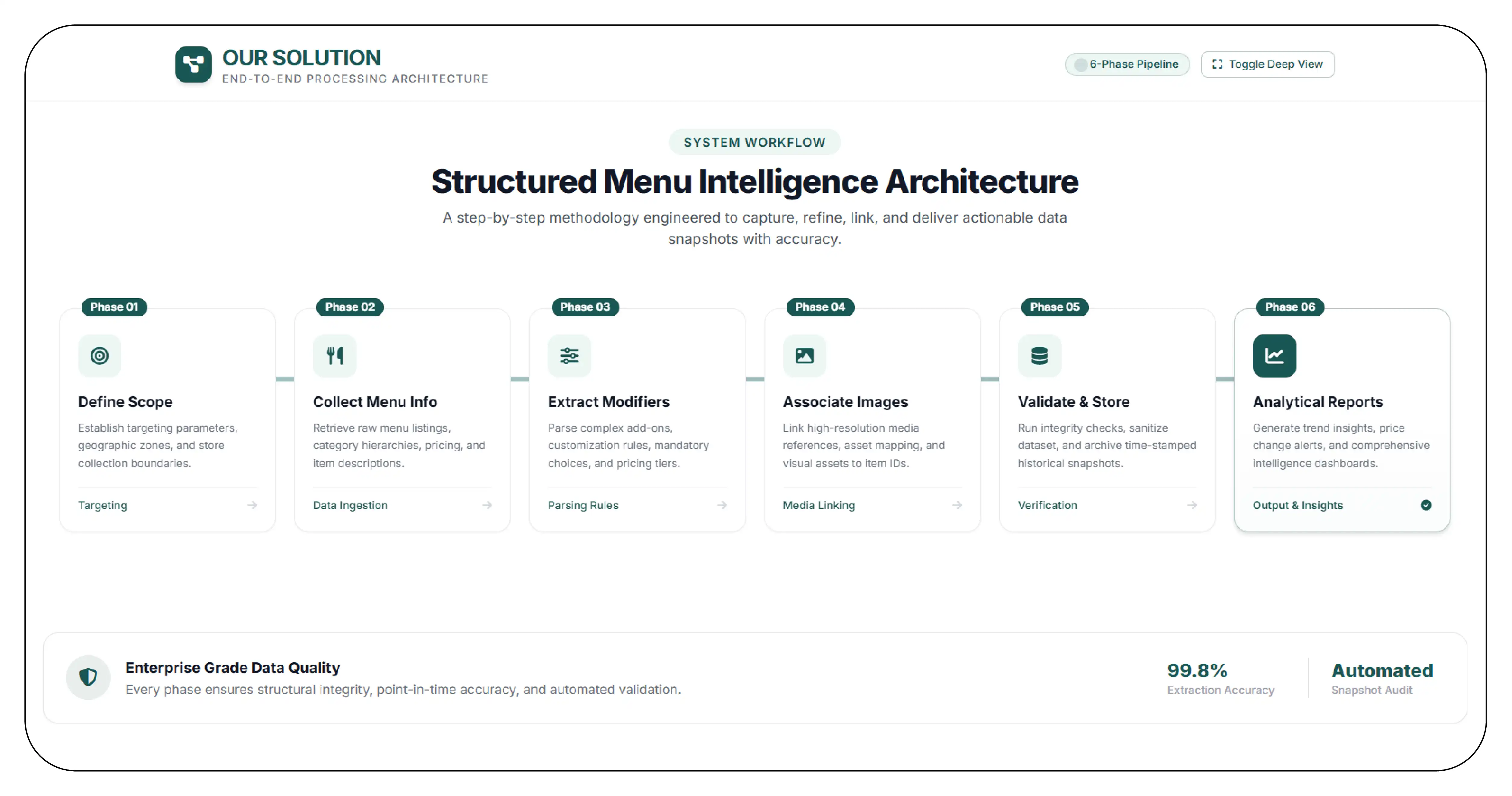Click the Extract Modifiers sliders icon

[569, 356]
